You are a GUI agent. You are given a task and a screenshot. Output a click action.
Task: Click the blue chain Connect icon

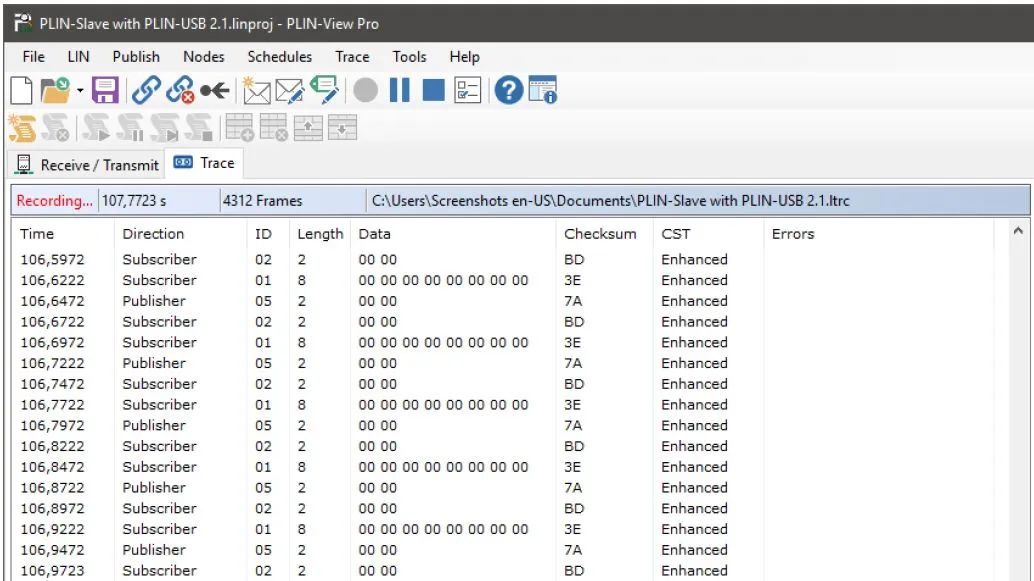(x=146, y=90)
